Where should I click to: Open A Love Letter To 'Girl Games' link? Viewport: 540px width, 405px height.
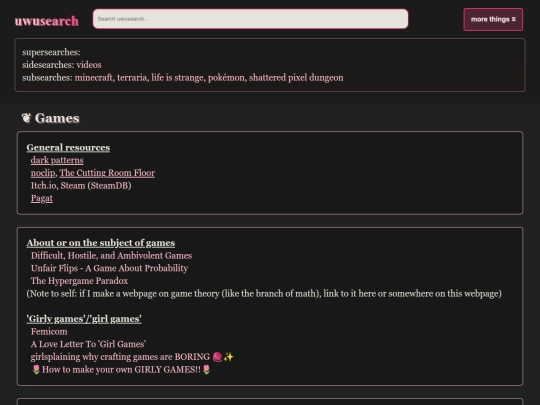(88, 344)
